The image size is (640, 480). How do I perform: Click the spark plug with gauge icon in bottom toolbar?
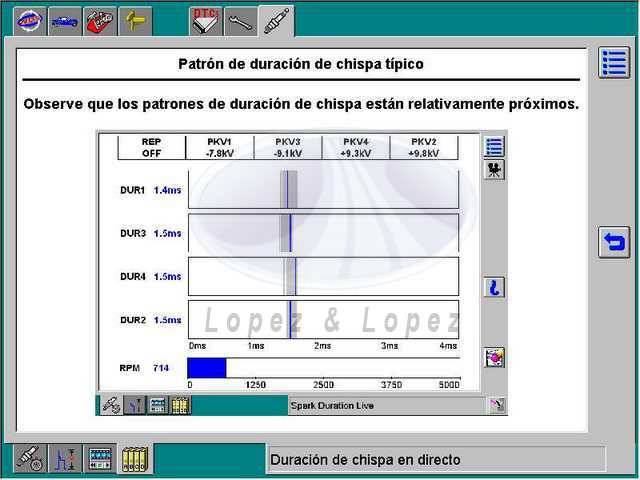coord(30,458)
